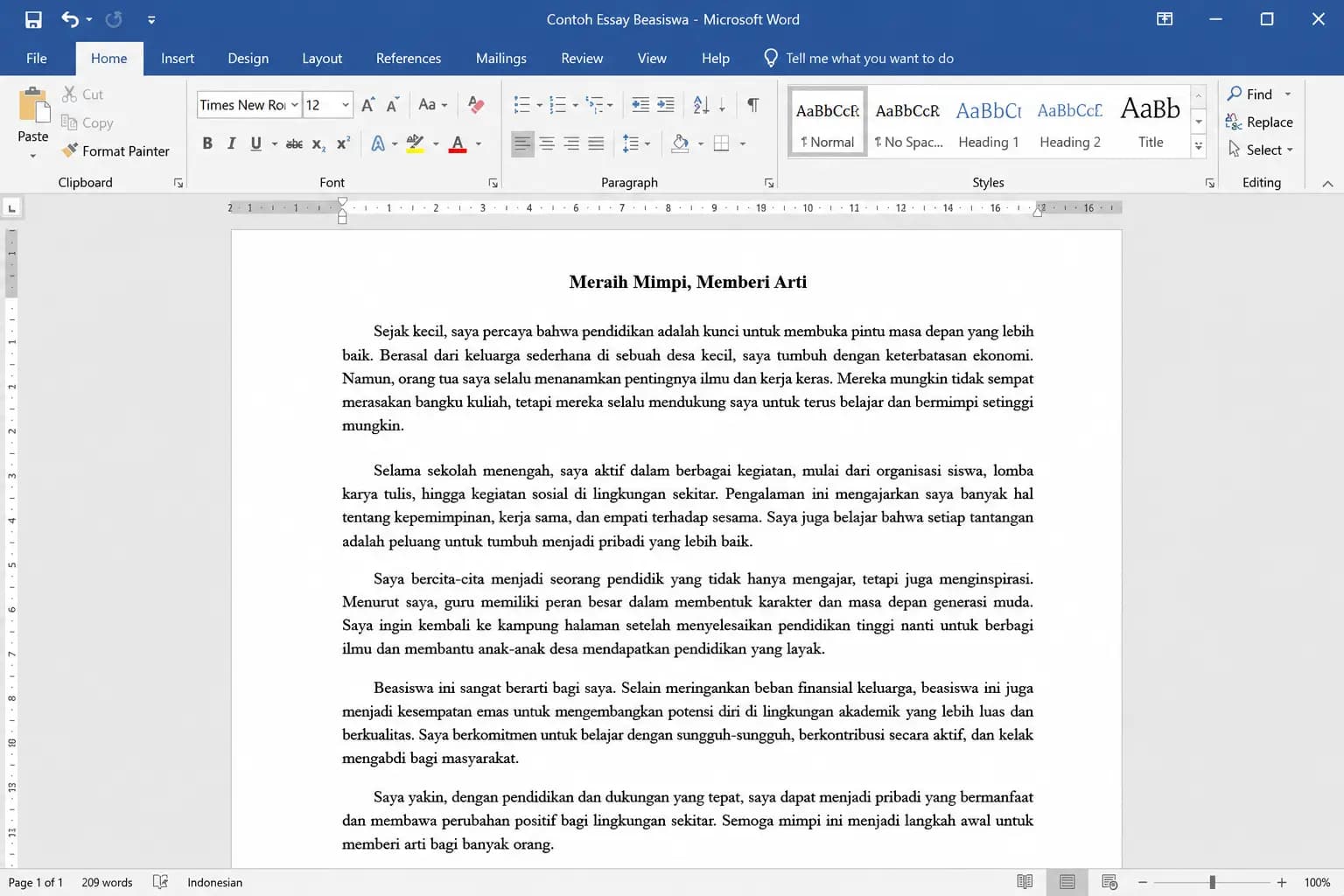Switch to Web Layout view

point(1109,882)
